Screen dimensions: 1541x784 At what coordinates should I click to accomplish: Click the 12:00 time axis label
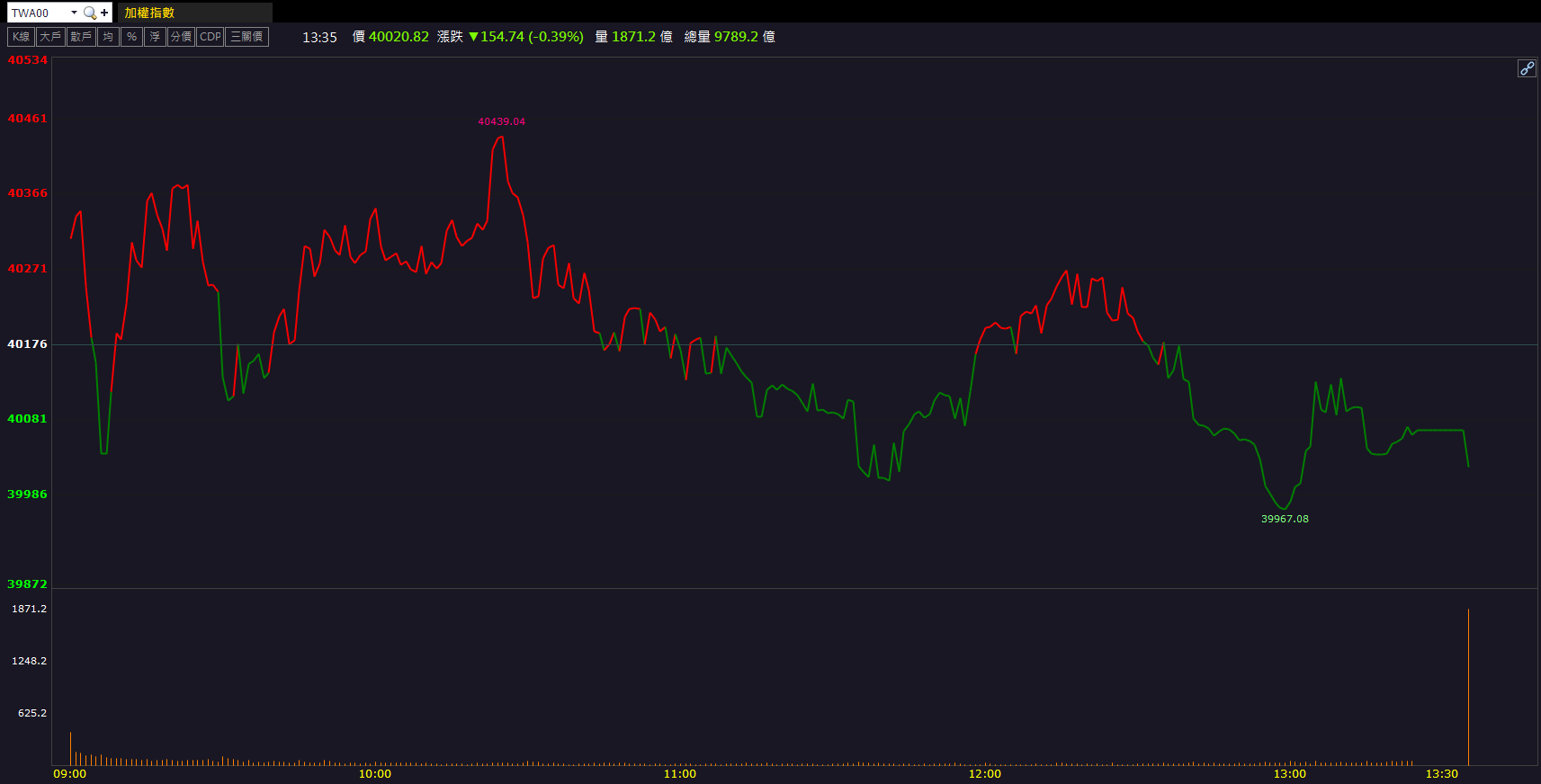point(985,774)
